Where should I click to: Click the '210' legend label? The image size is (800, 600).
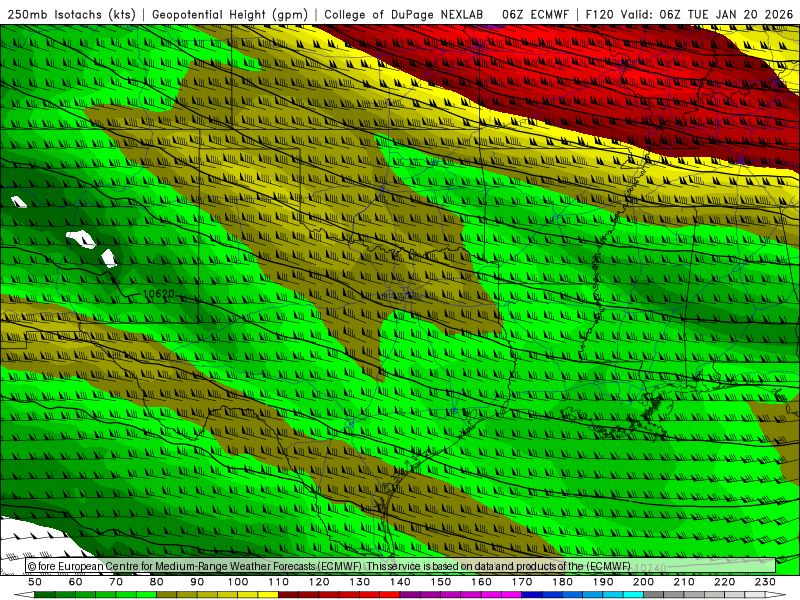pyautogui.click(x=684, y=582)
